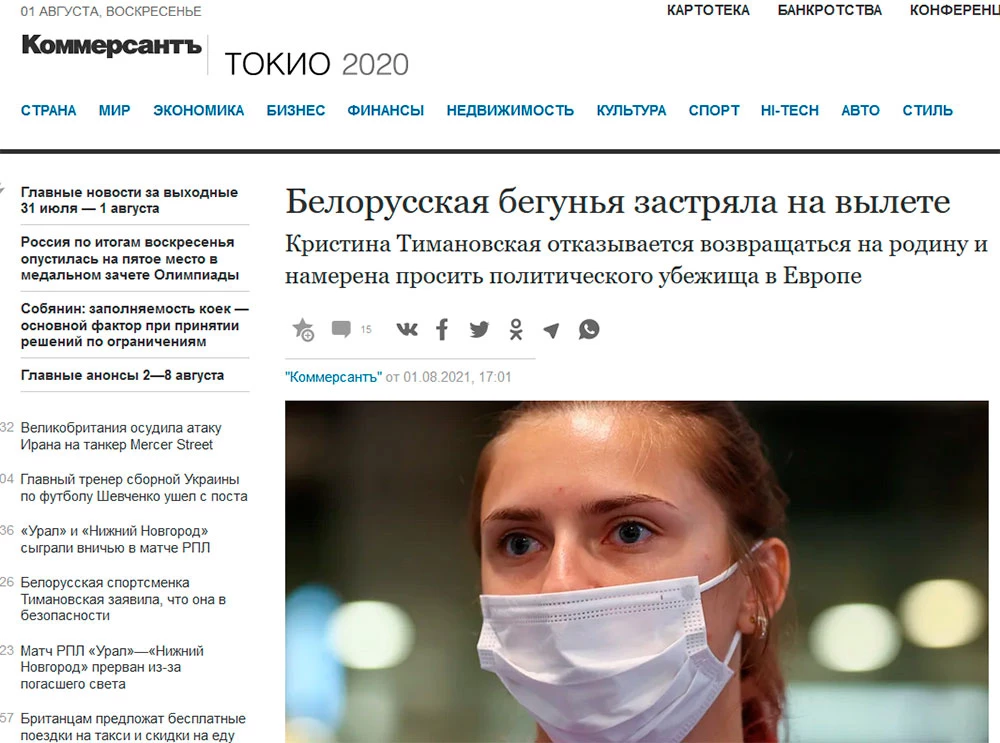Open the СПОРТ section
The width and height of the screenshot is (1000, 743).
click(714, 110)
